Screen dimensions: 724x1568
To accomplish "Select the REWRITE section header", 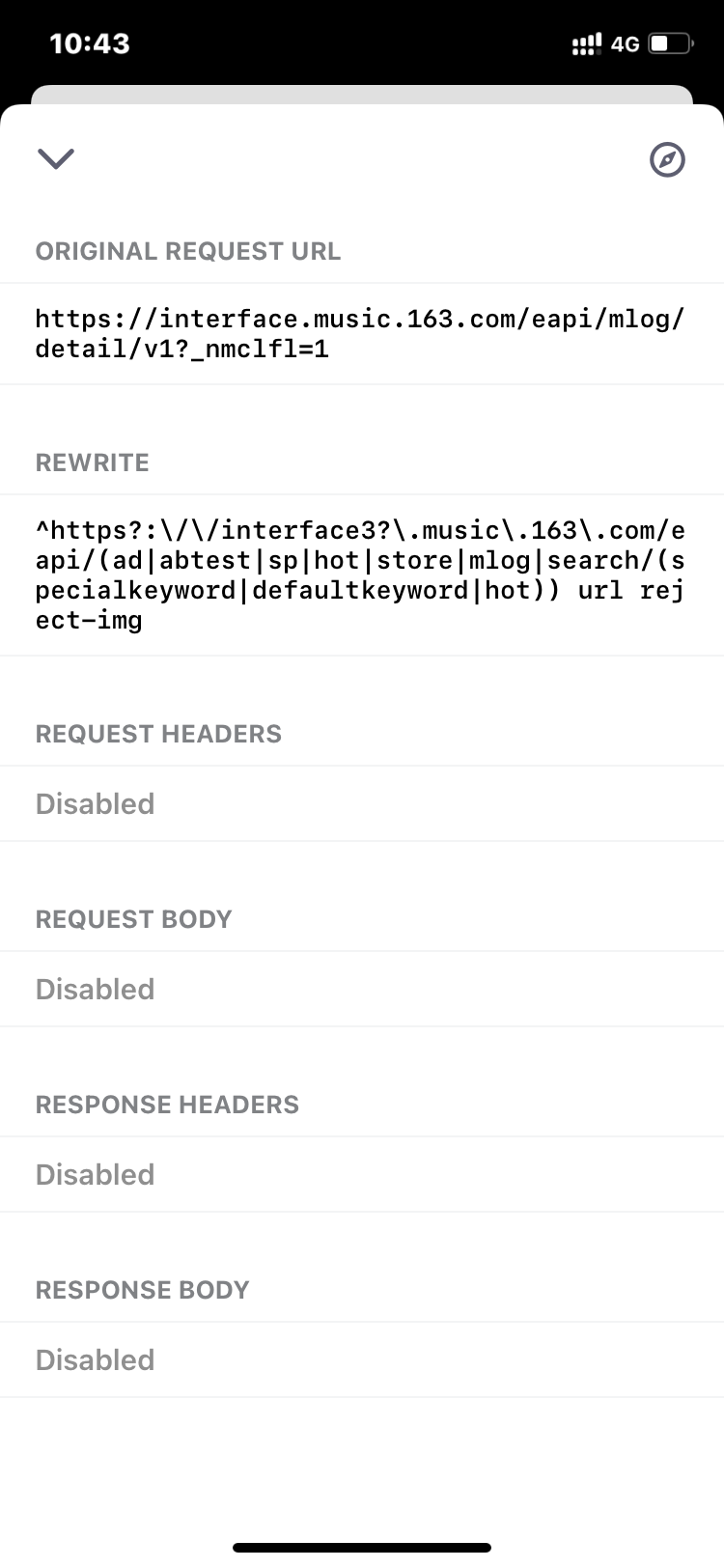I will pos(92,462).
